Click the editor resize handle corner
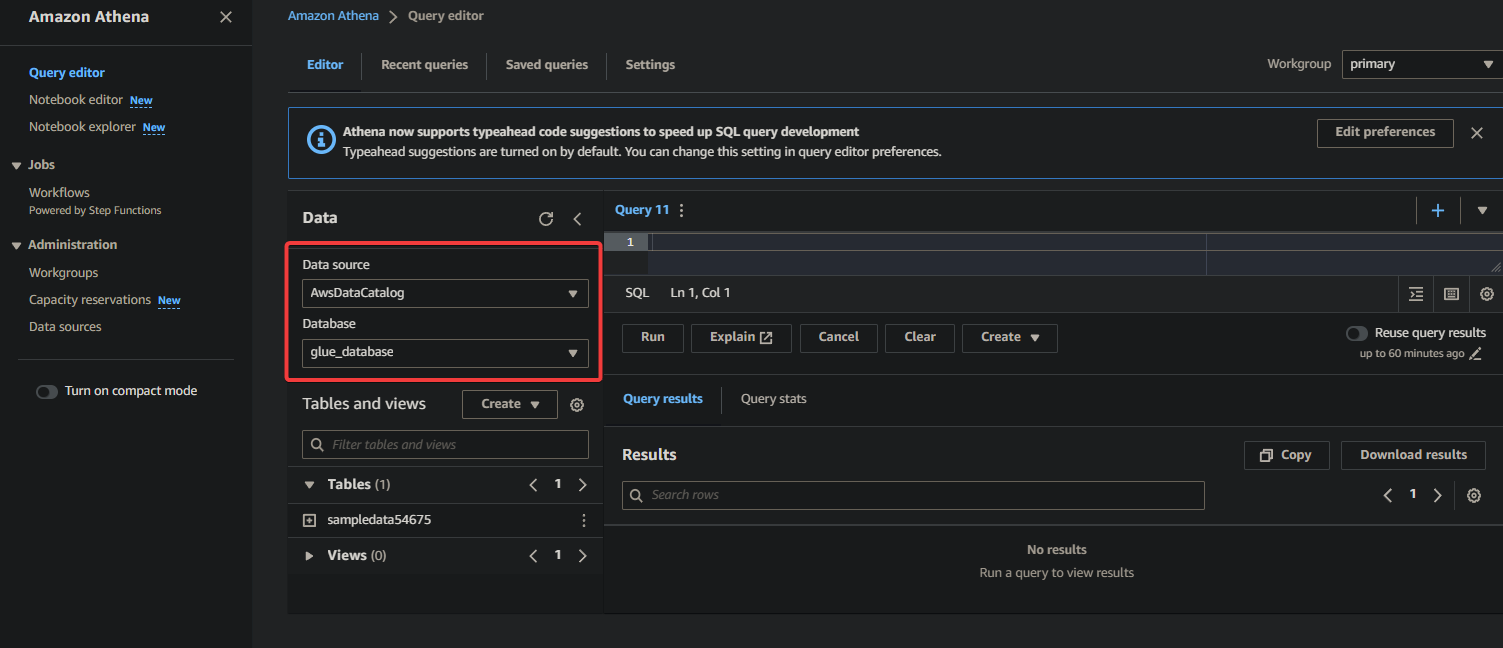 [1496, 267]
